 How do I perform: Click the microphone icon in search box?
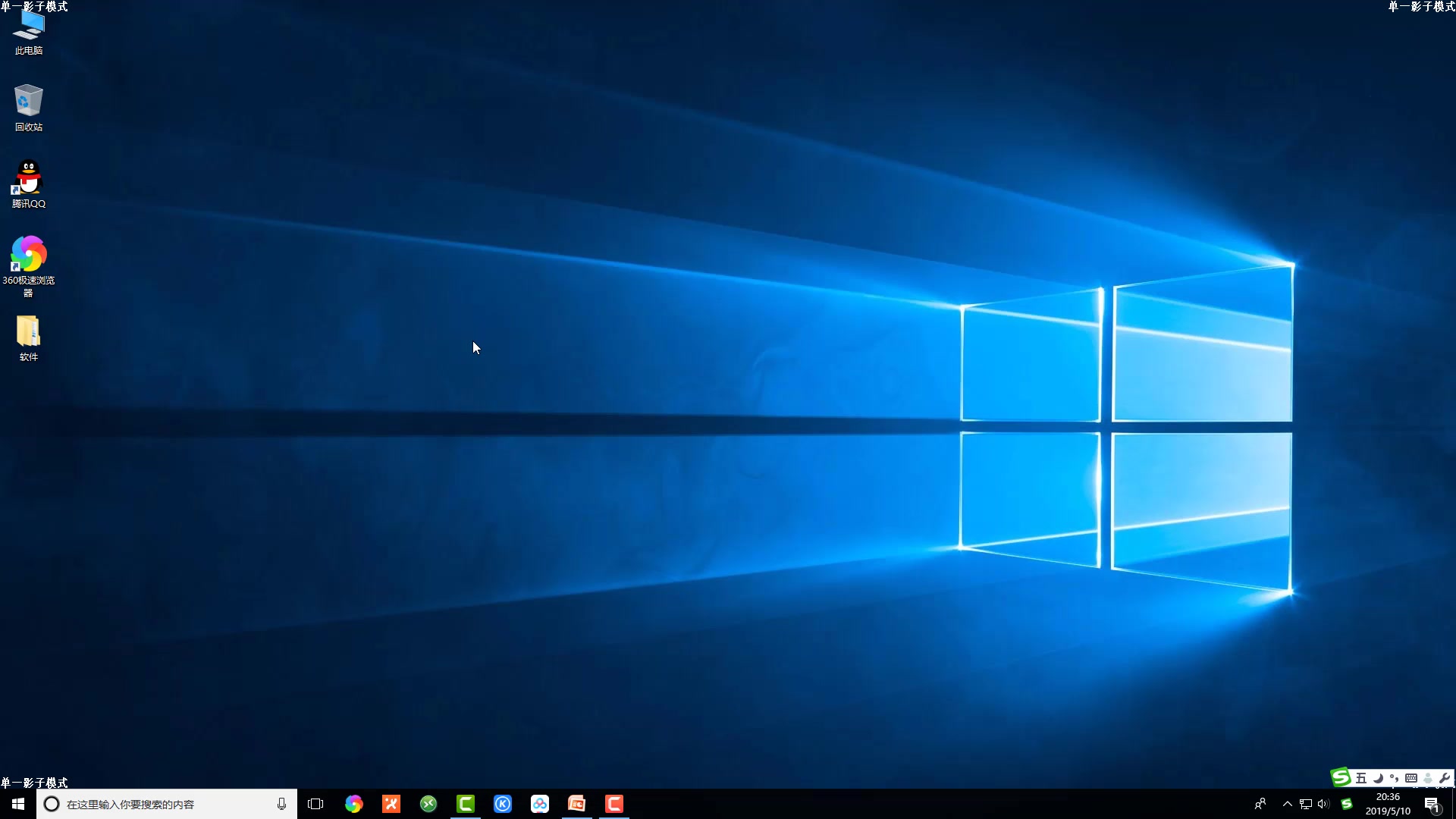point(281,804)
